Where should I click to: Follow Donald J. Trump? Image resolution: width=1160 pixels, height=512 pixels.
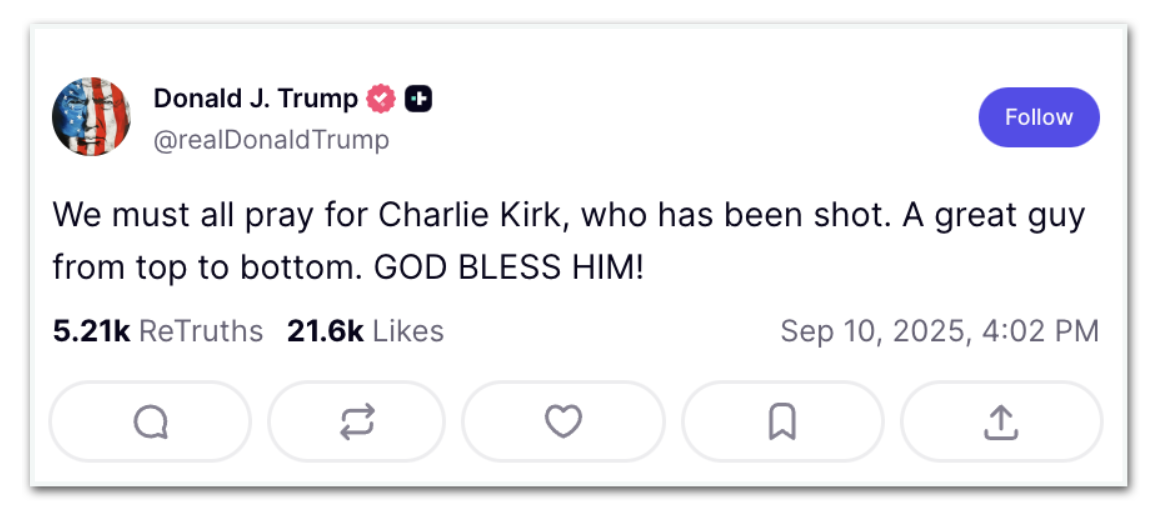pos(1038,117)
